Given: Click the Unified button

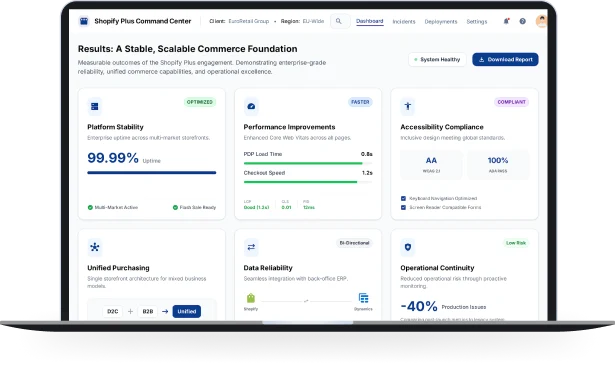Looking at the screenshot, I should coord(187,311).
